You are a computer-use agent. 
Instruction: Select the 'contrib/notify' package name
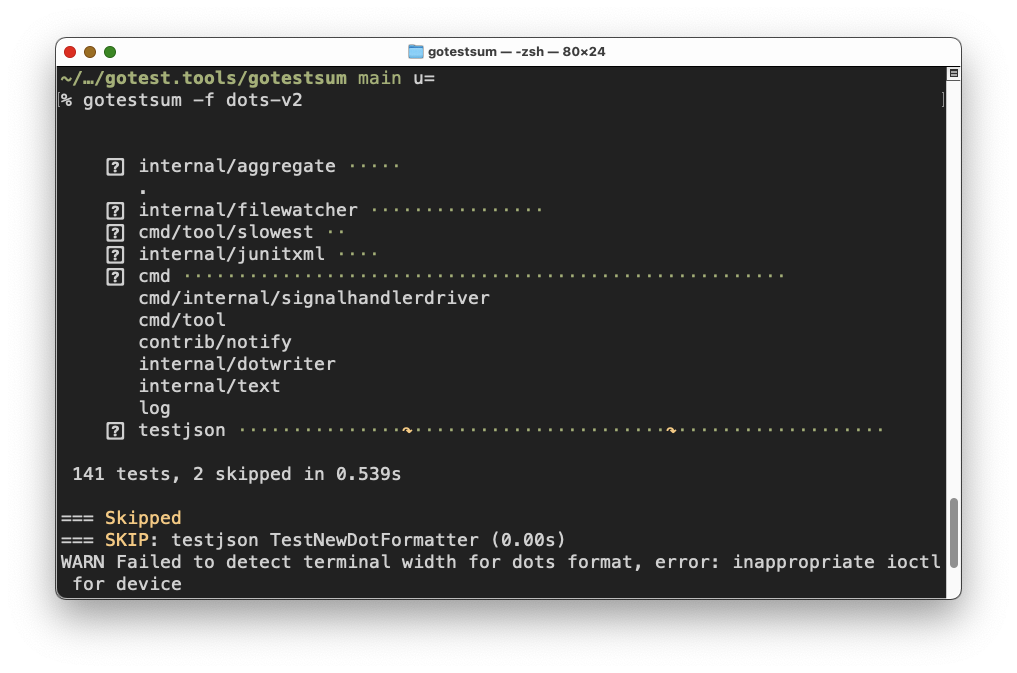point(215,341)
